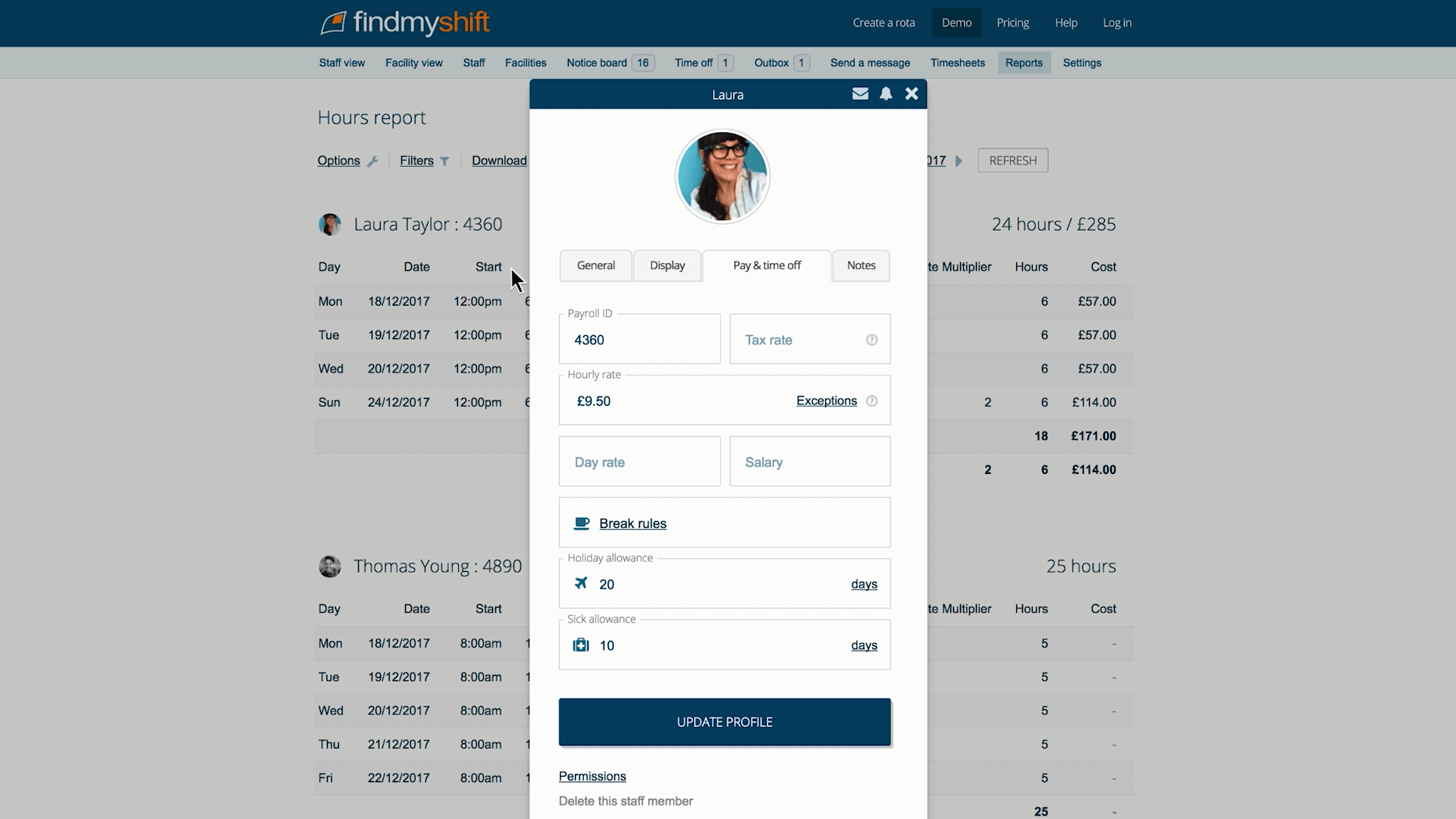1456x819 pixels.
Task: Open the Options link in Hours report
Action: tap(338, 161)
